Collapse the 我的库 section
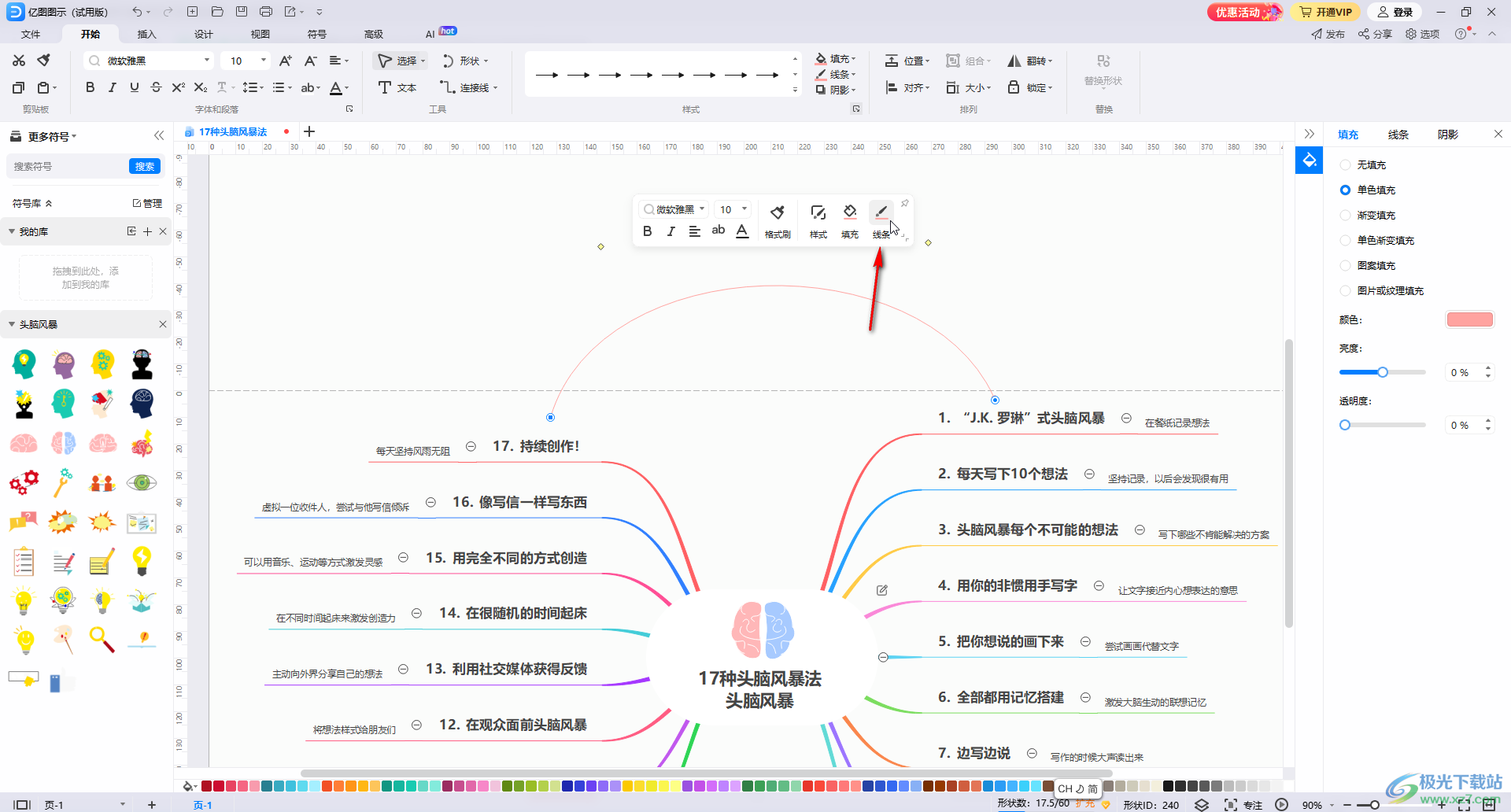This screenshot has height=812, width=1511. (12, 231)
